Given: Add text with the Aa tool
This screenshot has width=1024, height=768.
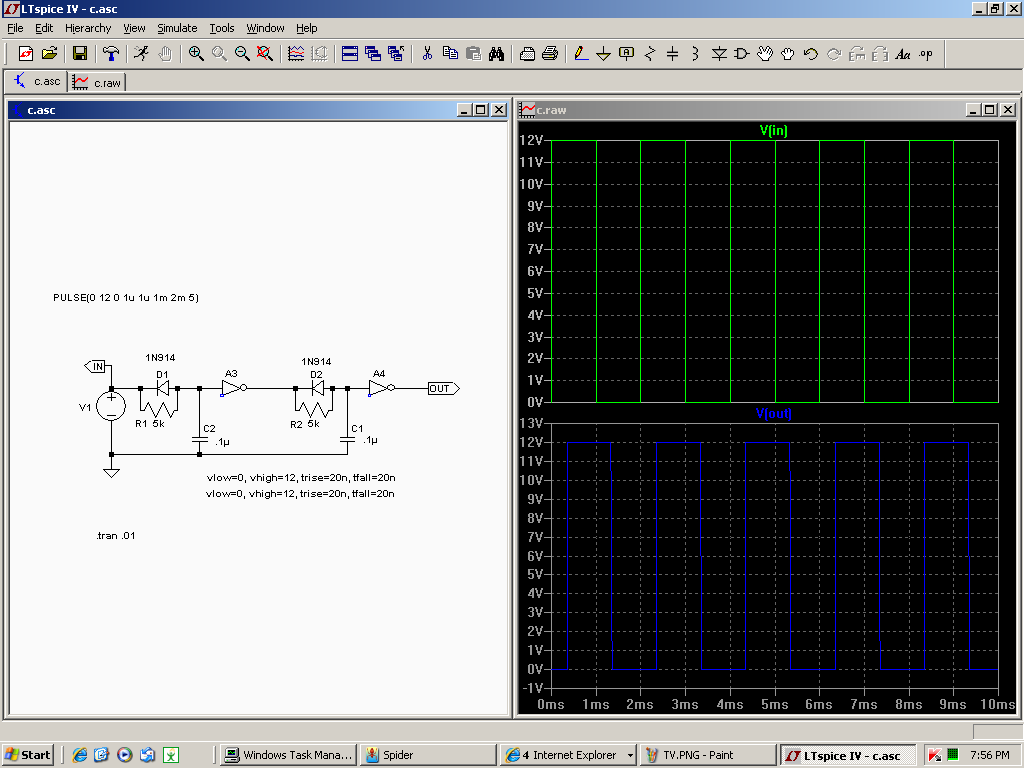Looking at the screenshot, I should point(903,54).
